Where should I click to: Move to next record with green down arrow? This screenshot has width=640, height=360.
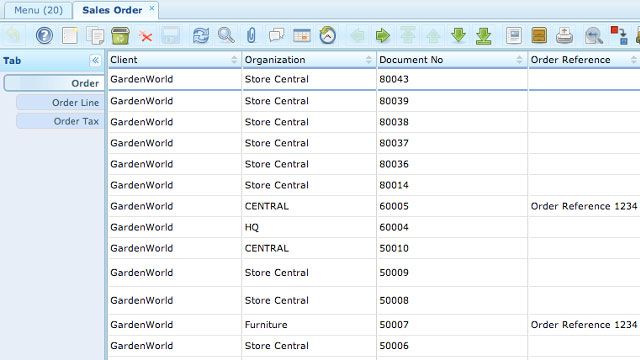point(458,36)
